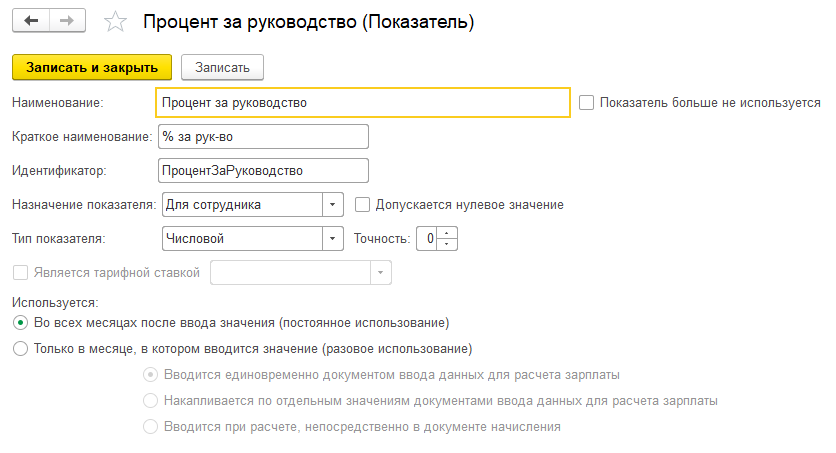The height and width of the screenshot is (453, 836).
Task: Add form to favorites star icon
Action: 116,21
